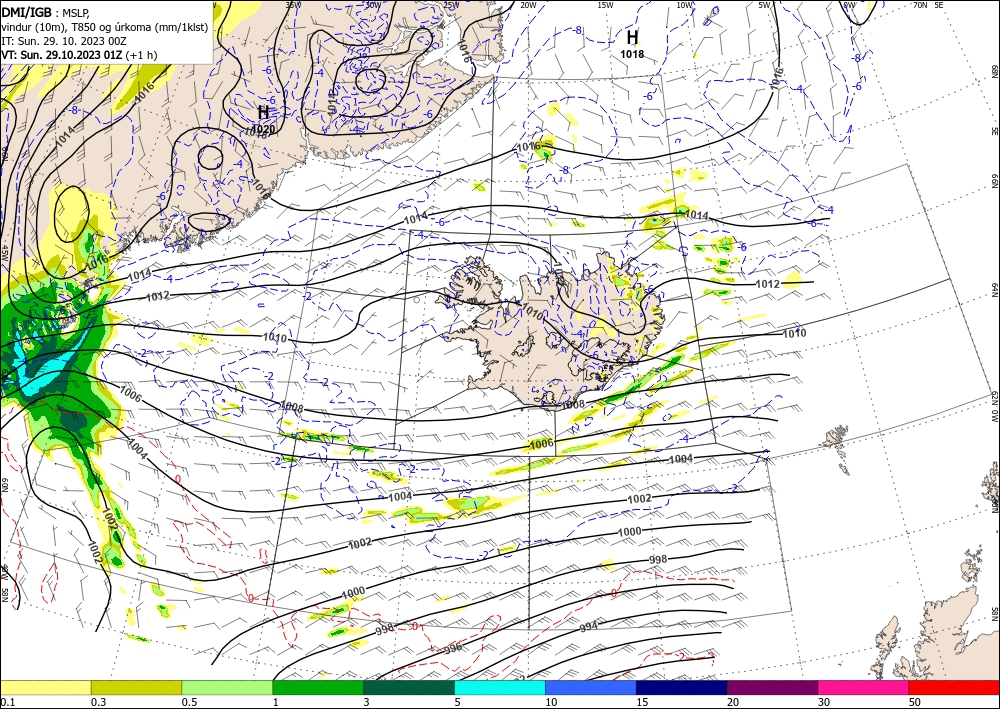This screenshot has width=1000, height=709.
Task: Select the dark green 3 mm legend swatch
Action: tap(409, 687)
